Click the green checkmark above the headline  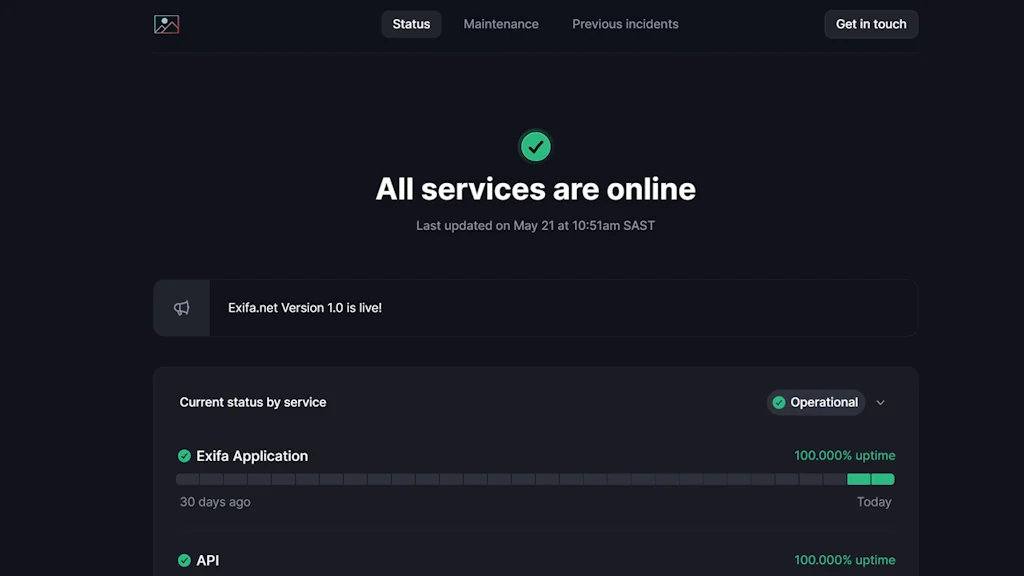click(x=535, y=146)
